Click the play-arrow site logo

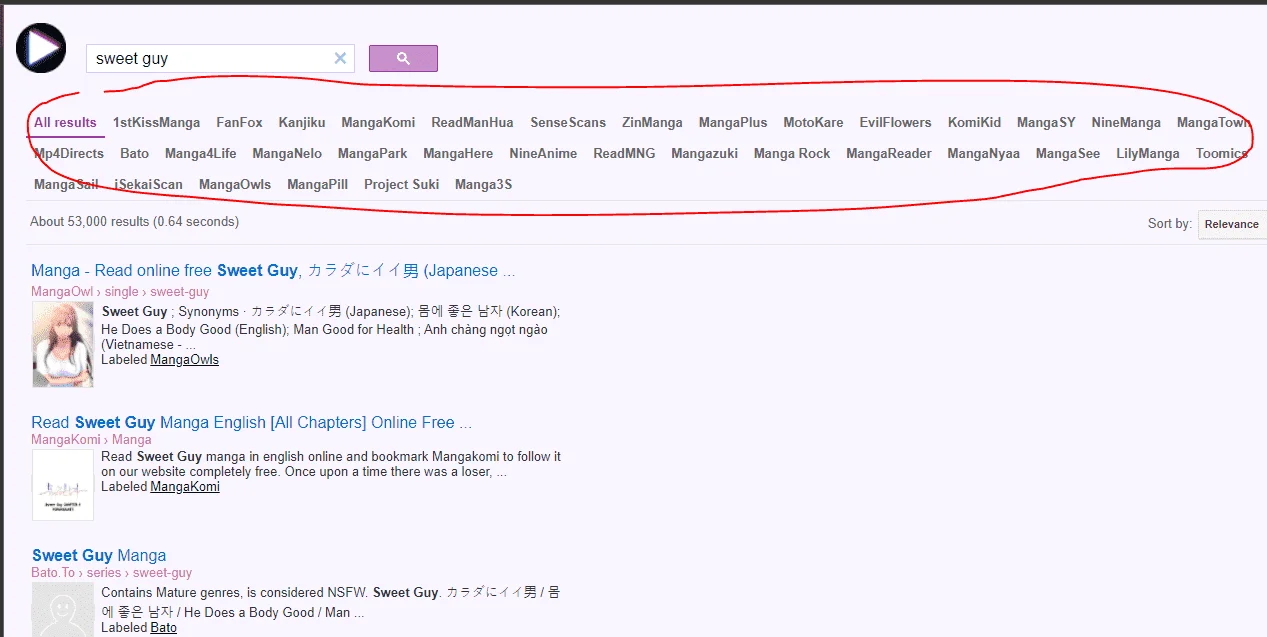point(41,48)
